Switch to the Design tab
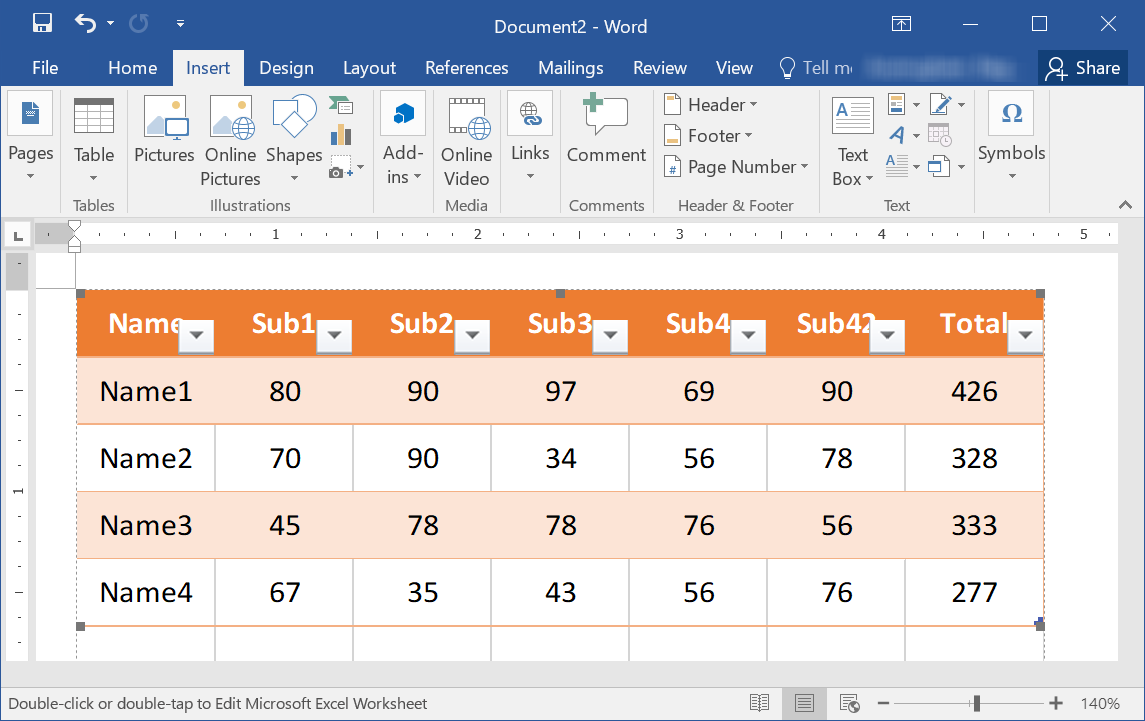Viewport: 1145px width, 721px height. coord(286,67)
